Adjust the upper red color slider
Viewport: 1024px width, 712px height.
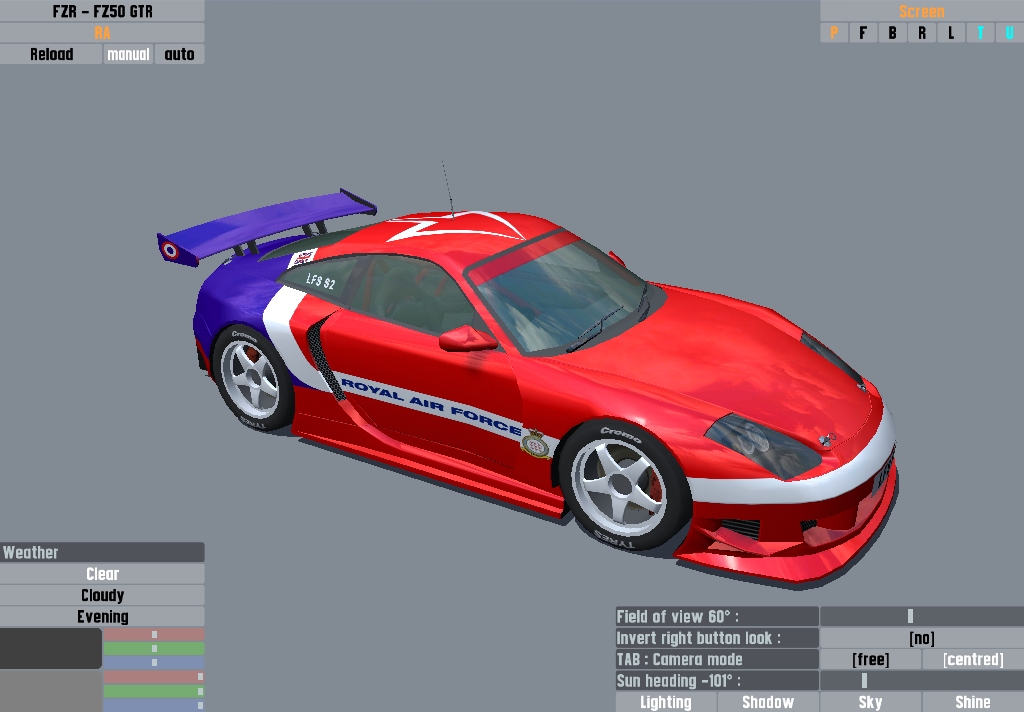[x=154, y=634]
